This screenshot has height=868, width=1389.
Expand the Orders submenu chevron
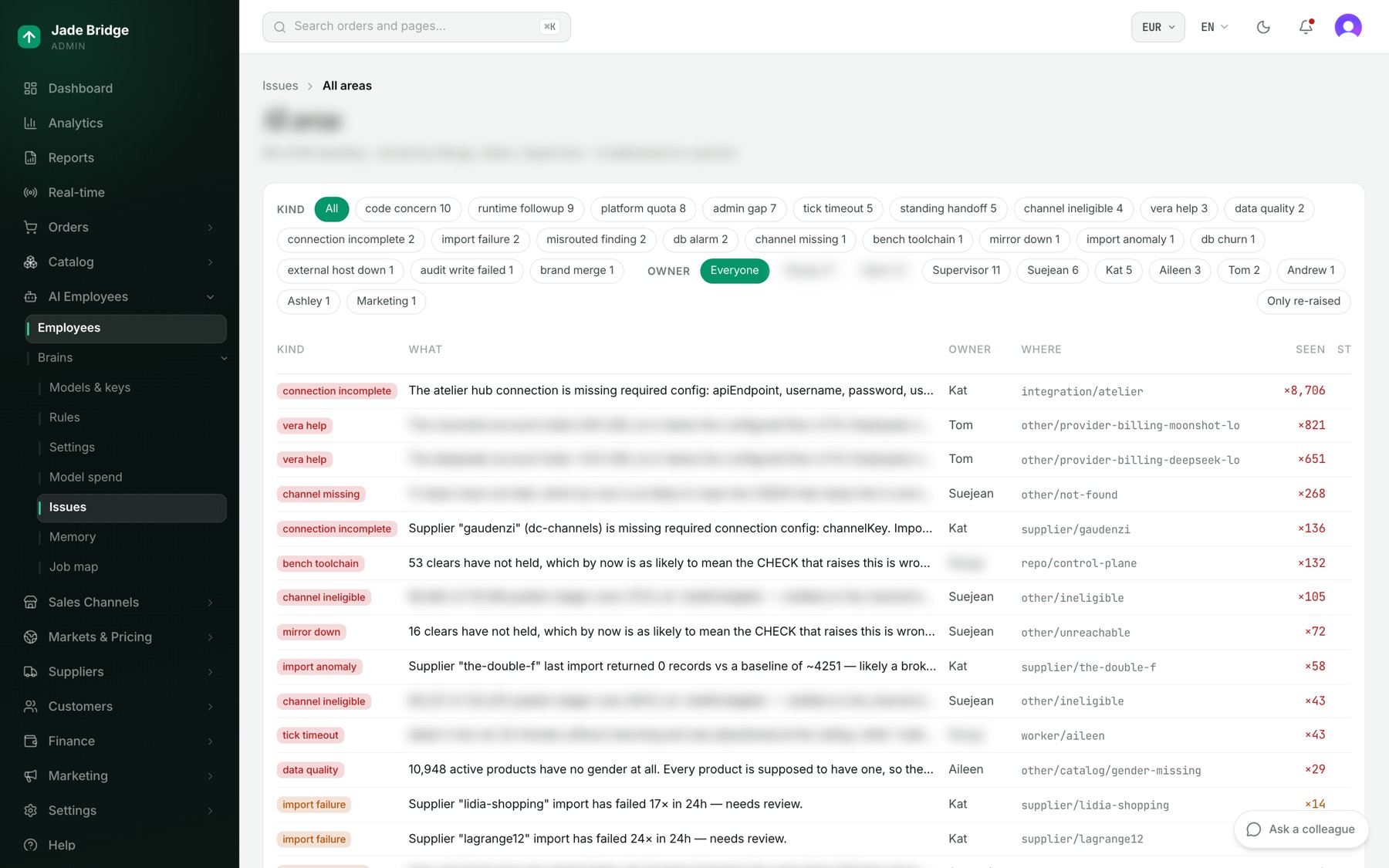coord(210,228)
